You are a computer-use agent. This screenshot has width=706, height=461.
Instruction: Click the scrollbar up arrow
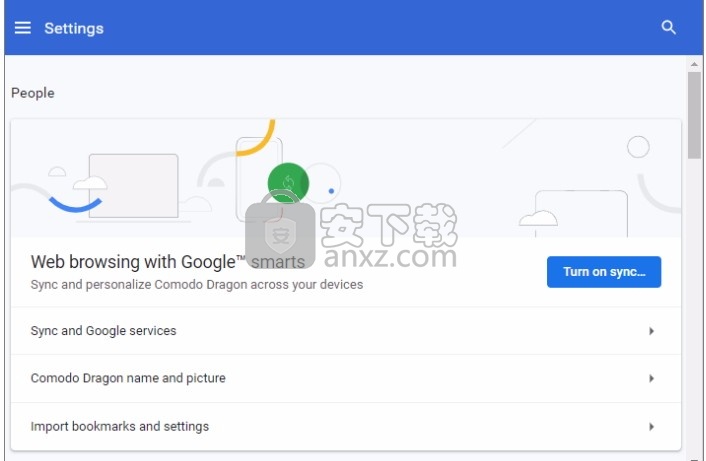pos(694,64)
